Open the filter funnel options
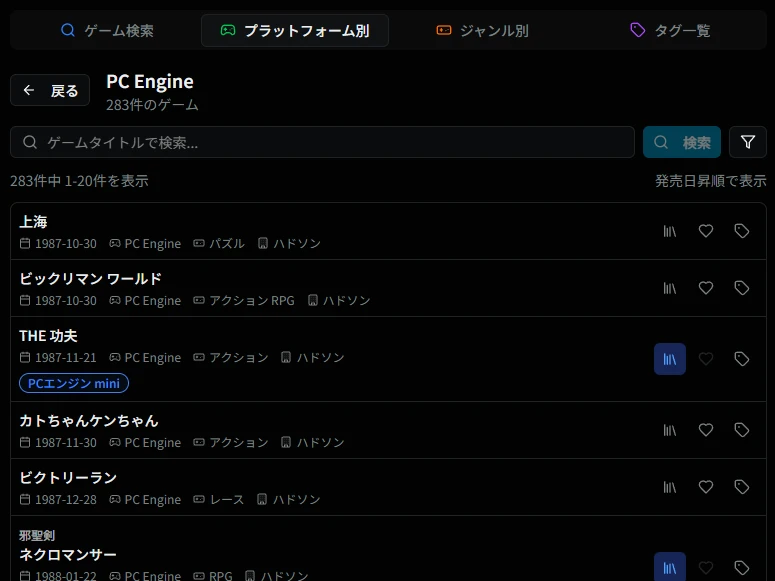This screenshot has width=775, height=581. (747, 142)
